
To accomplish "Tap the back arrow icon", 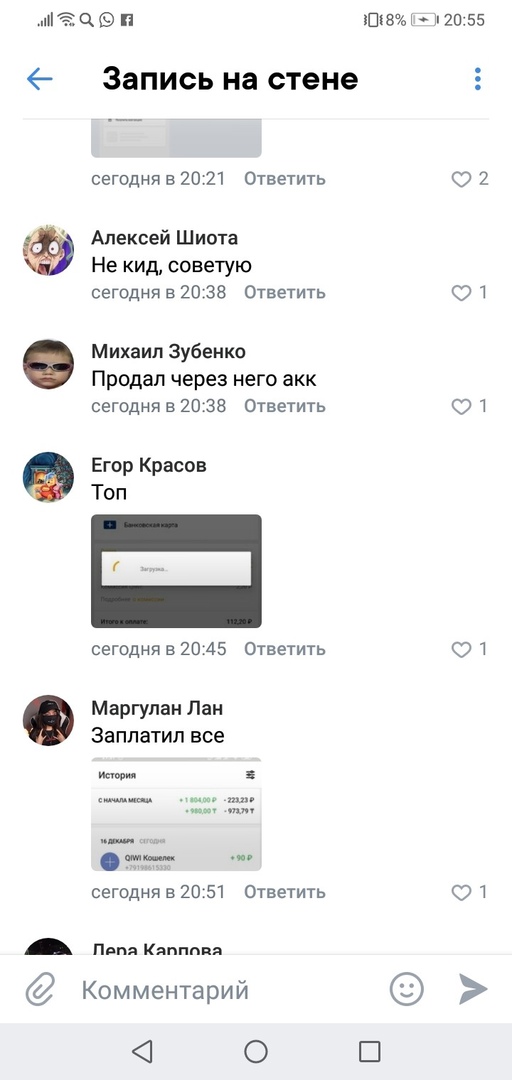I will 39,79.
